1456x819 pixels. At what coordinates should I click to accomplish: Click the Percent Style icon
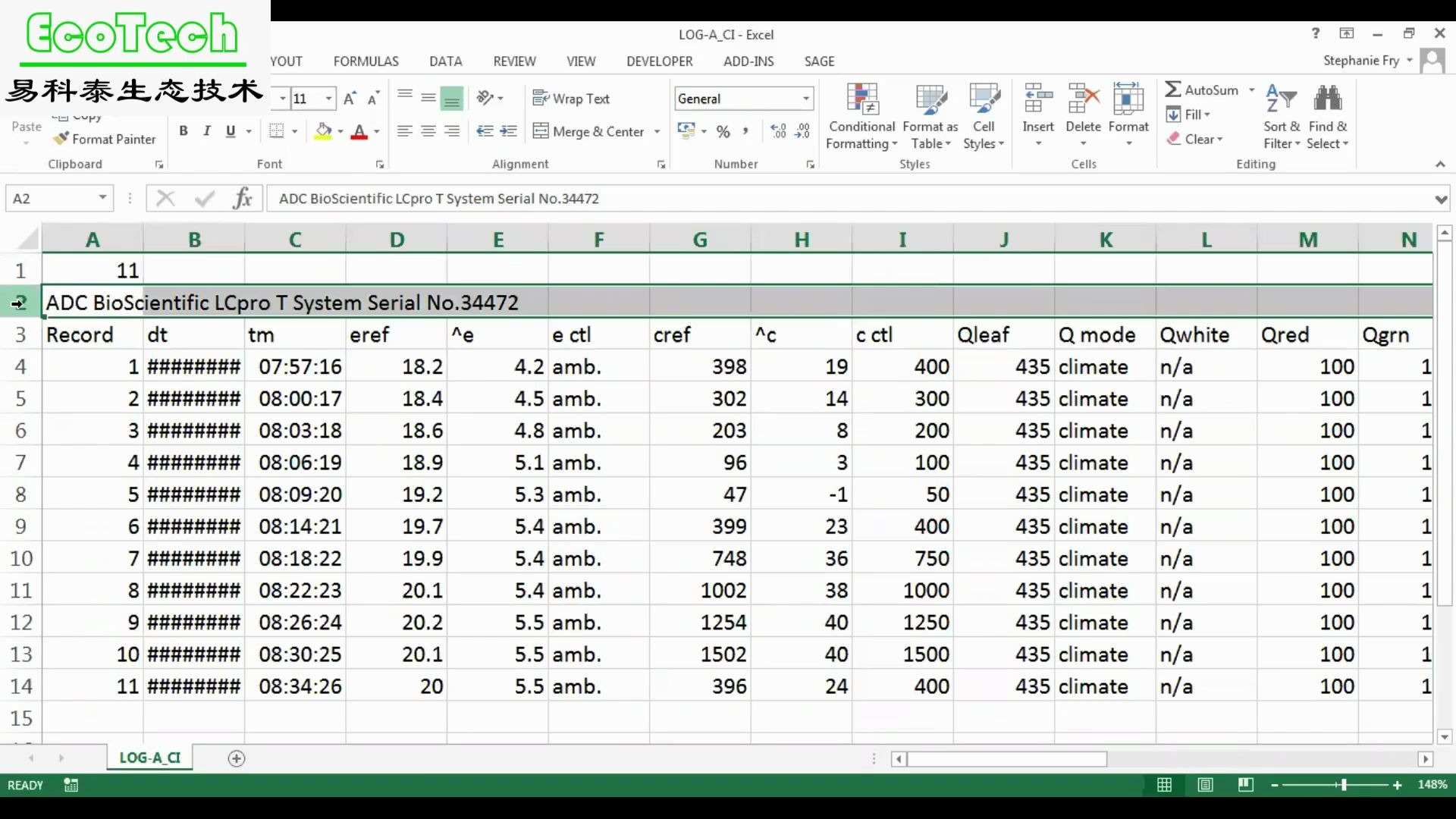(x=723, y=132)
